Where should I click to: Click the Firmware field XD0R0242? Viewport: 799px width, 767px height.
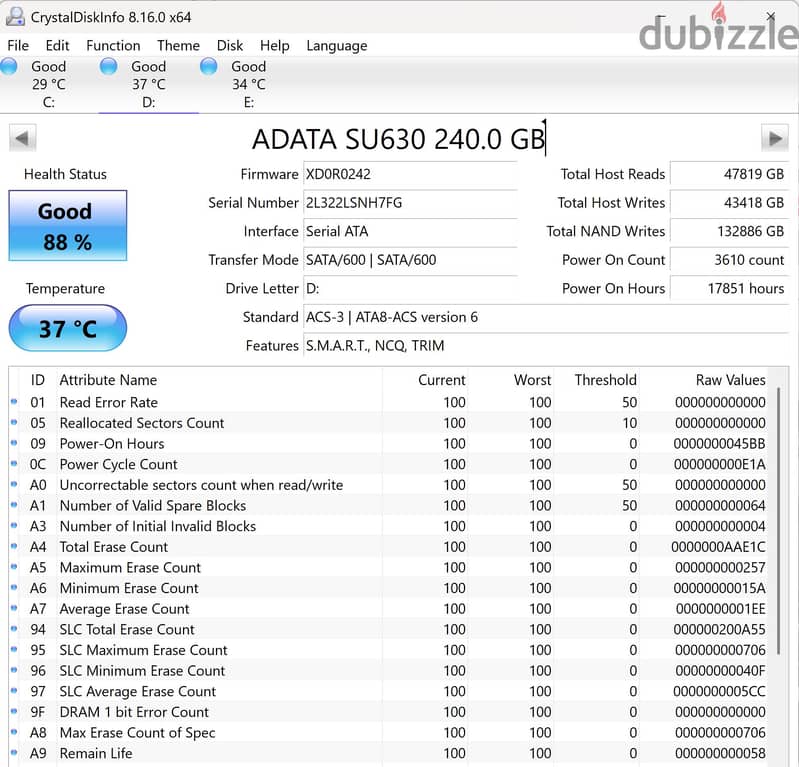pyautogui.click(x=410, y=174)
